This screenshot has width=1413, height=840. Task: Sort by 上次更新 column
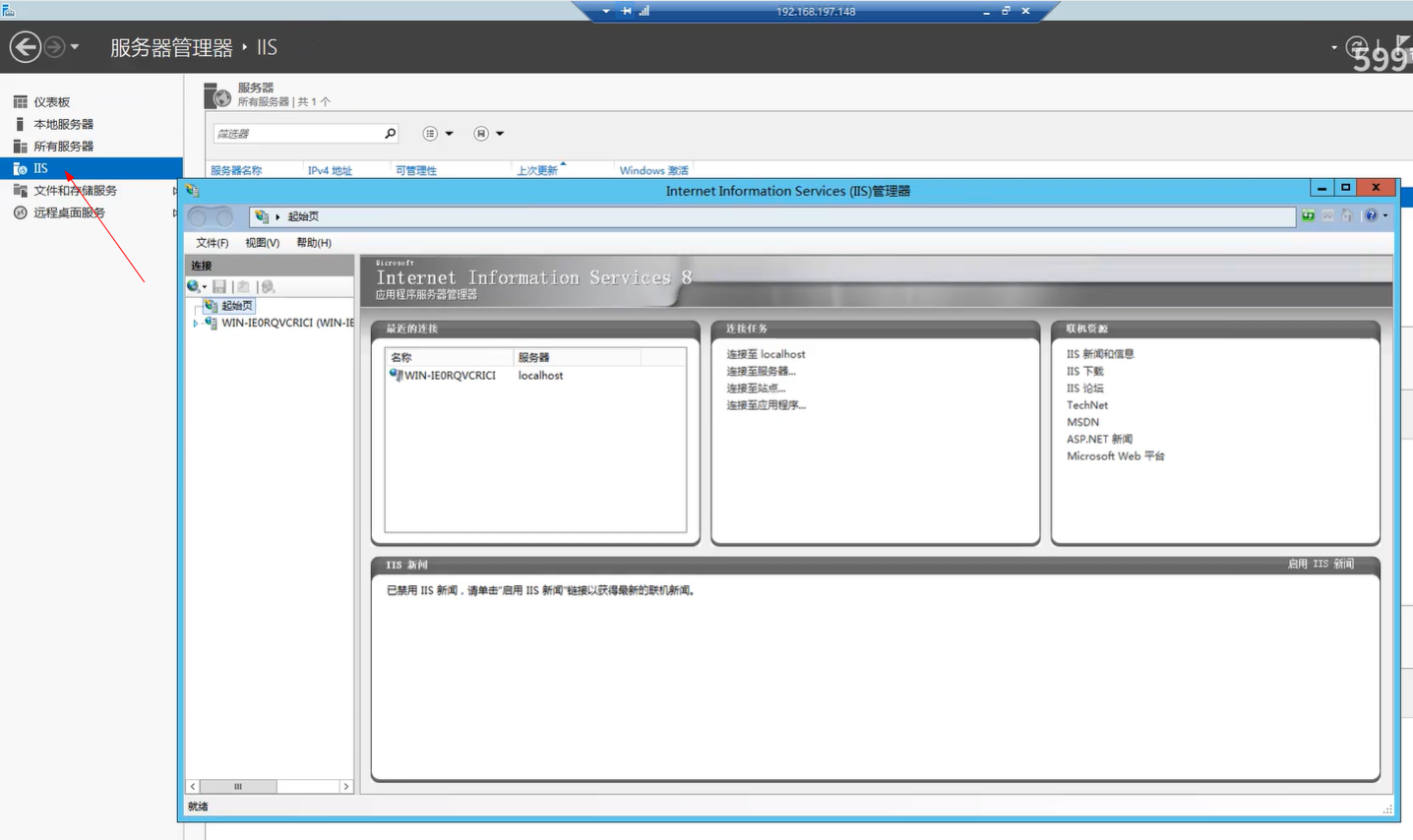click(x=537, y=170)
